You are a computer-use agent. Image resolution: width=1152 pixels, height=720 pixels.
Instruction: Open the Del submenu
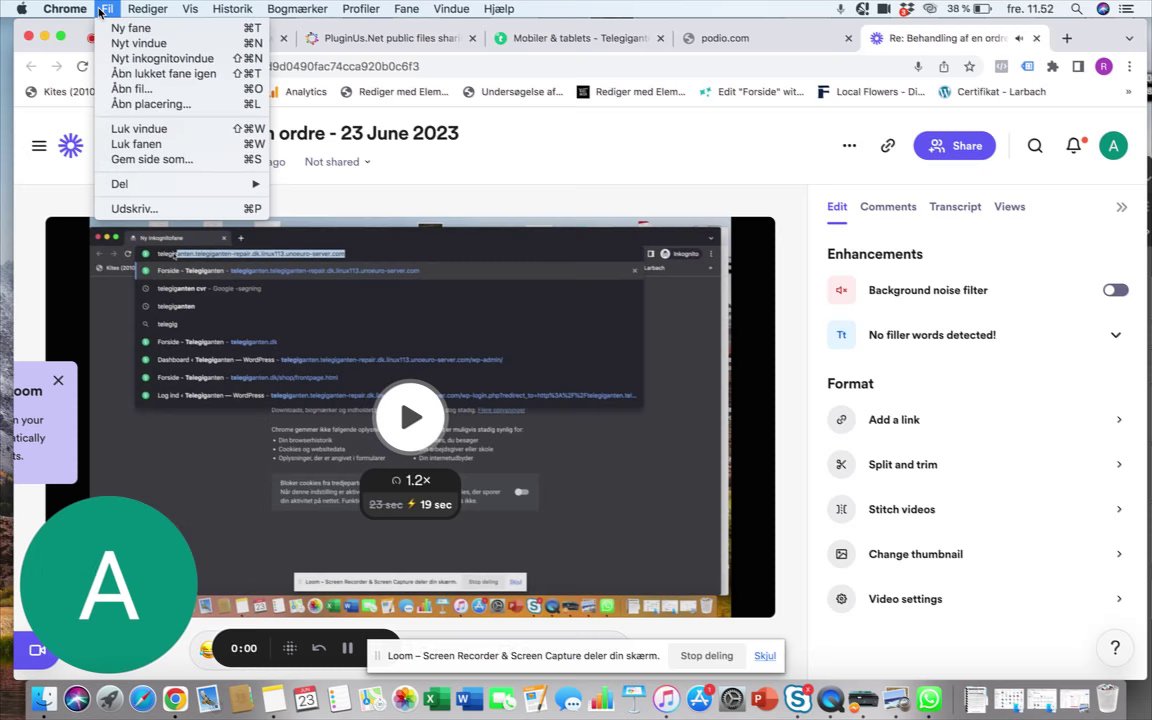point(181,184)
